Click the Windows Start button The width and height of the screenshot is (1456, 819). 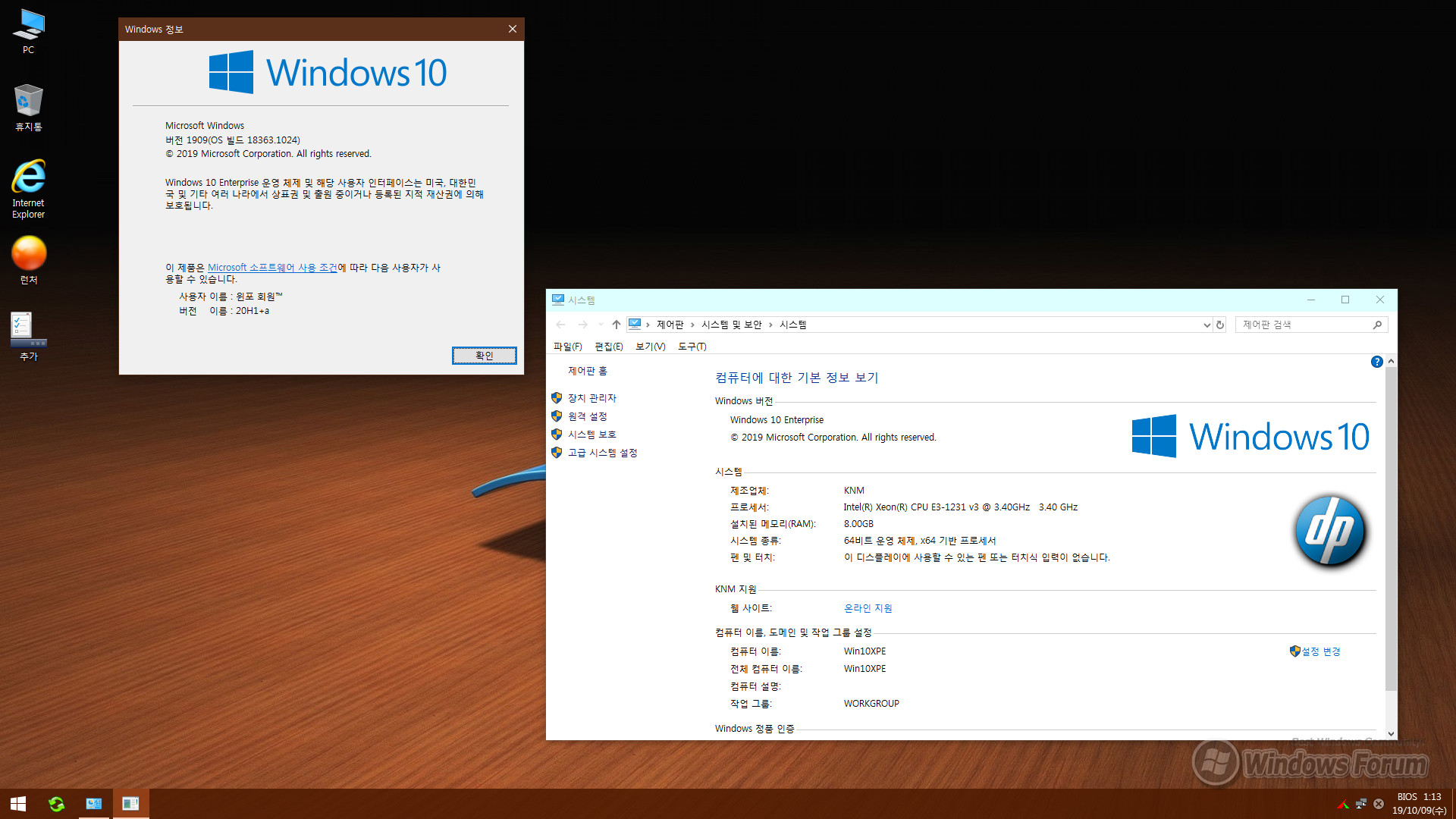(18, 804)
